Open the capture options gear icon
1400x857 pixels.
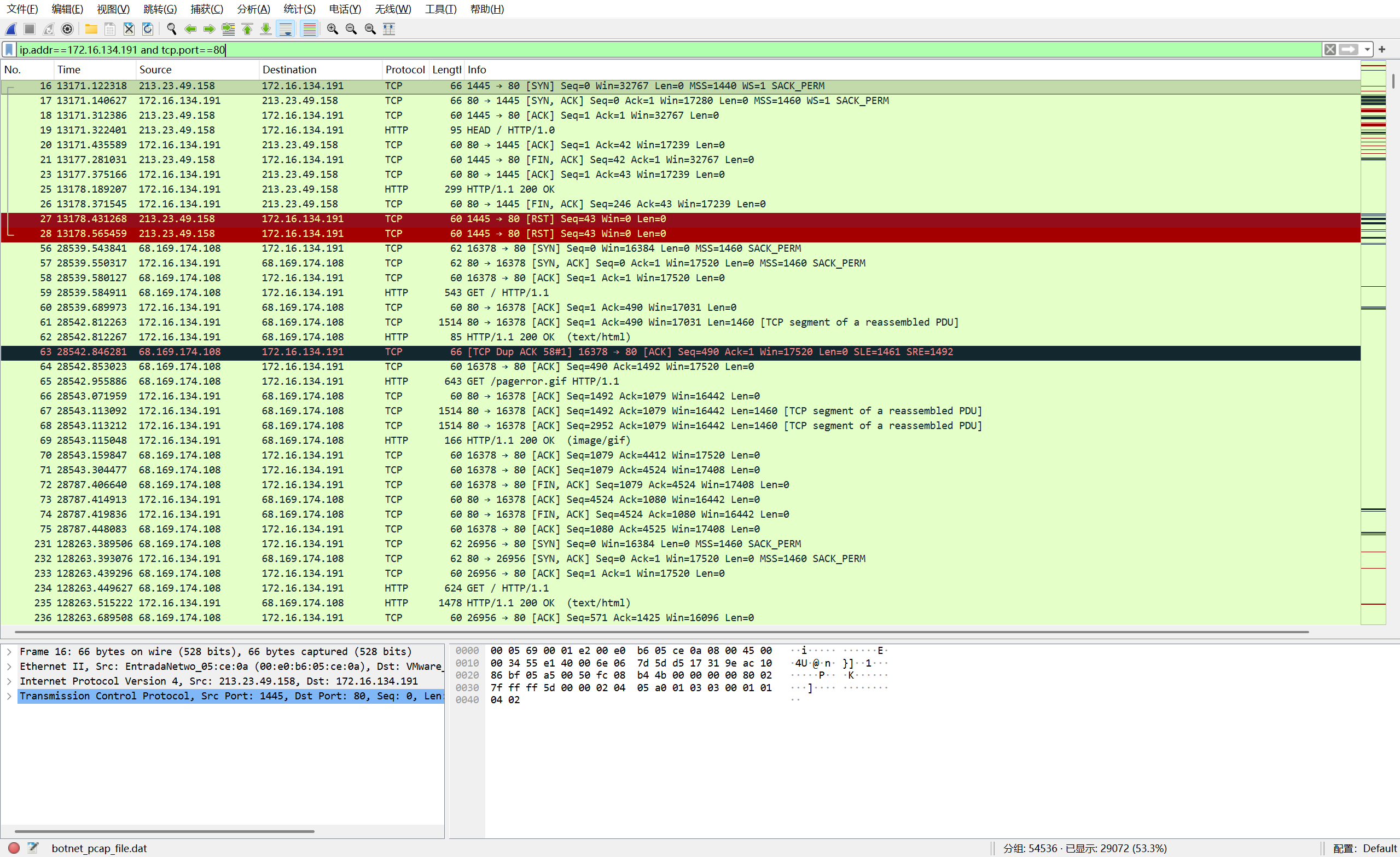[x=67, y=29]
